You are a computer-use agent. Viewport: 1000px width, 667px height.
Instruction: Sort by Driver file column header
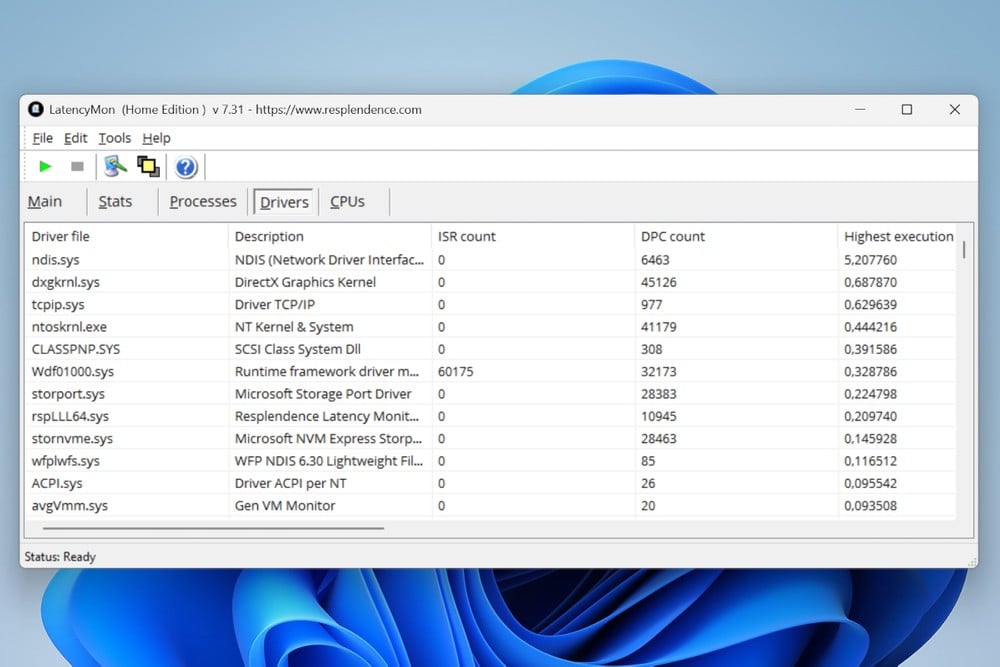127,237
